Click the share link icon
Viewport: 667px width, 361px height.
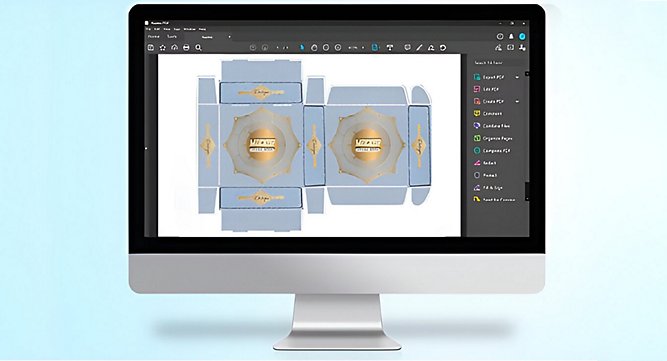tap(499, 48)
